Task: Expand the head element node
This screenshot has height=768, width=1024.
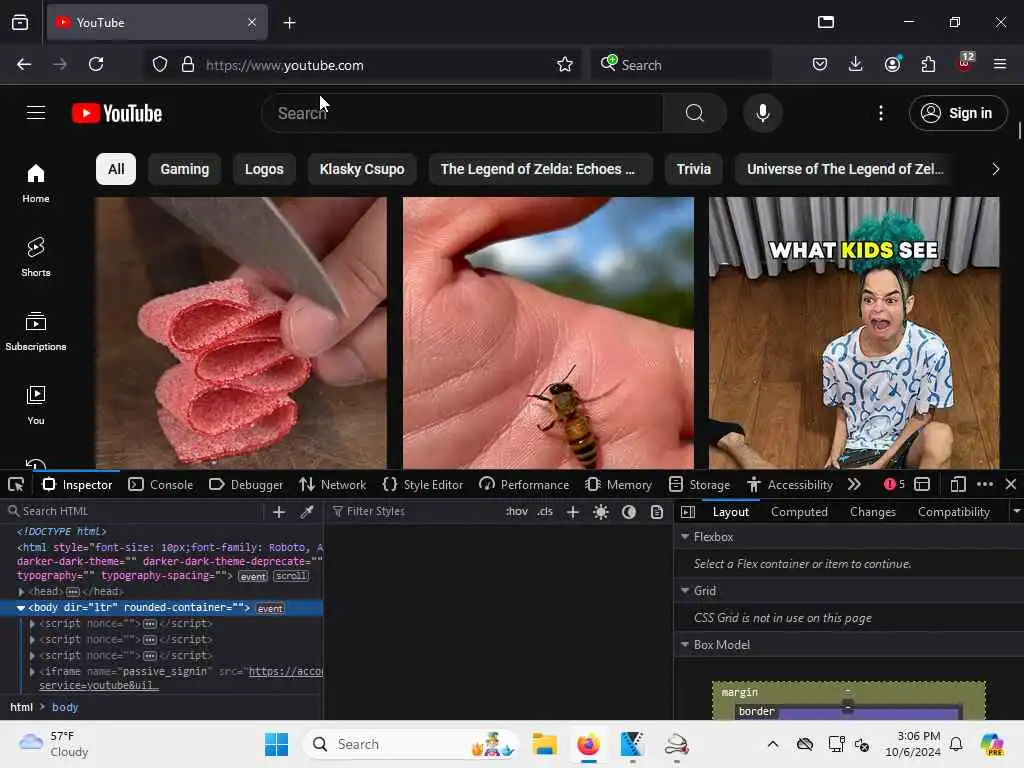Action: [21, 592]
